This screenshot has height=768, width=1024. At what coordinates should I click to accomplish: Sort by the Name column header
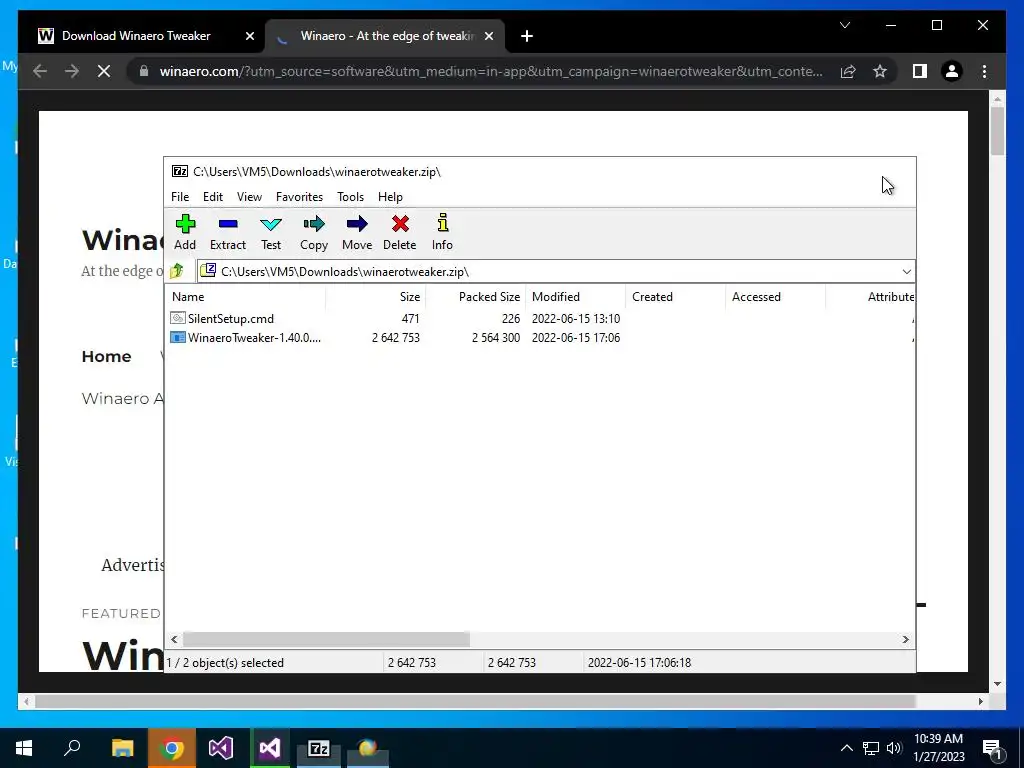pyautogui.click(x=246, y=296)
